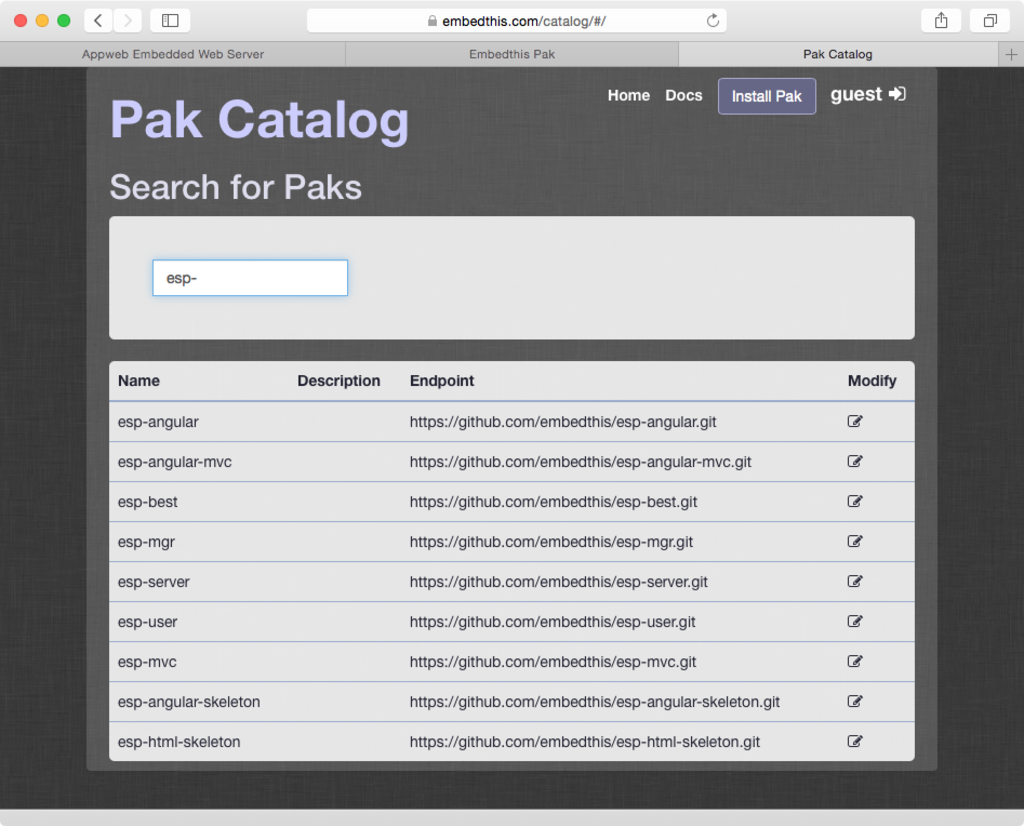Click the back navigation arrow

(96, 19)
